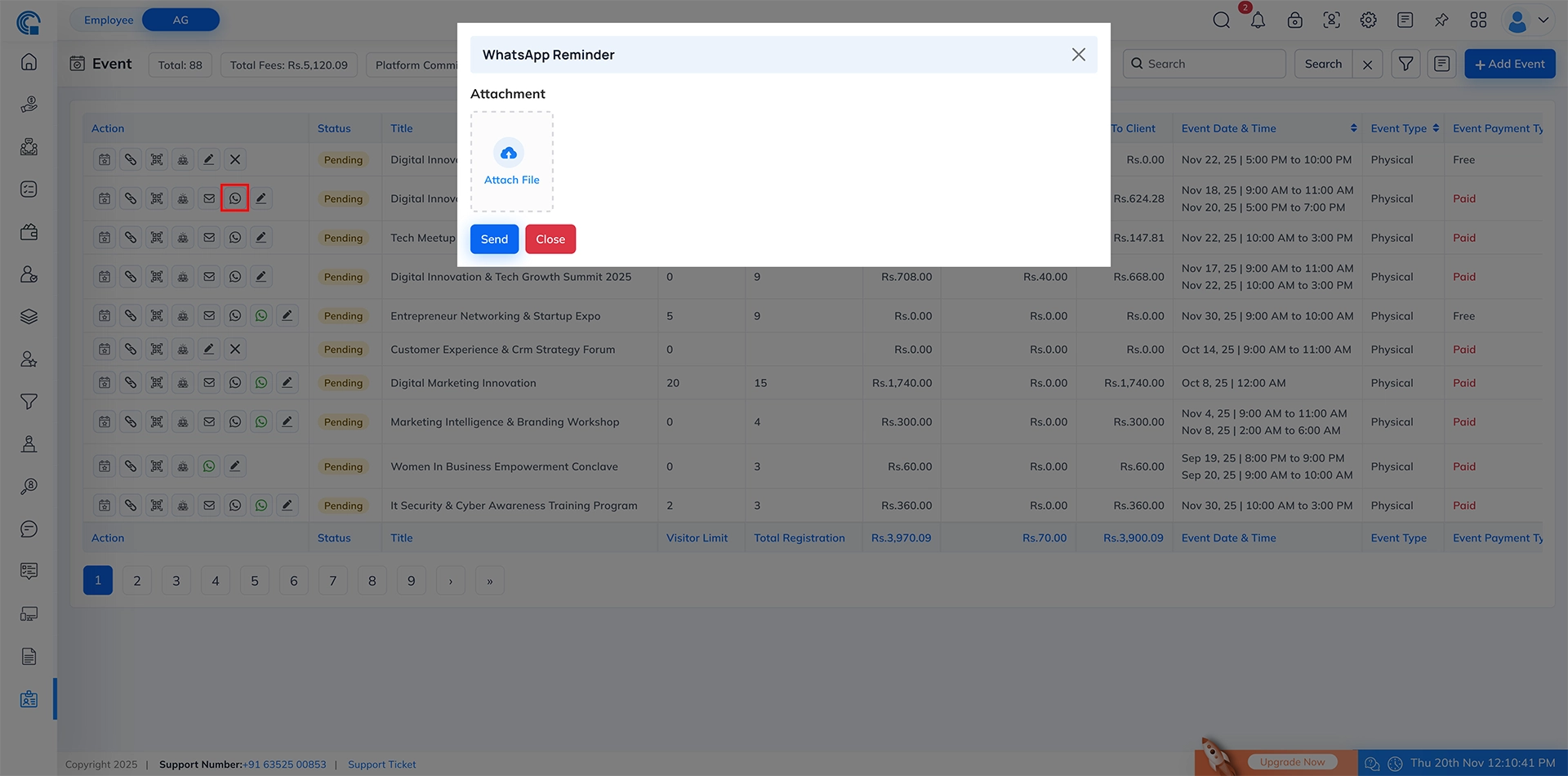The image size is (1568, 776).
Task: Sort the table by Event Date & Time
Action: [1354, 127]
